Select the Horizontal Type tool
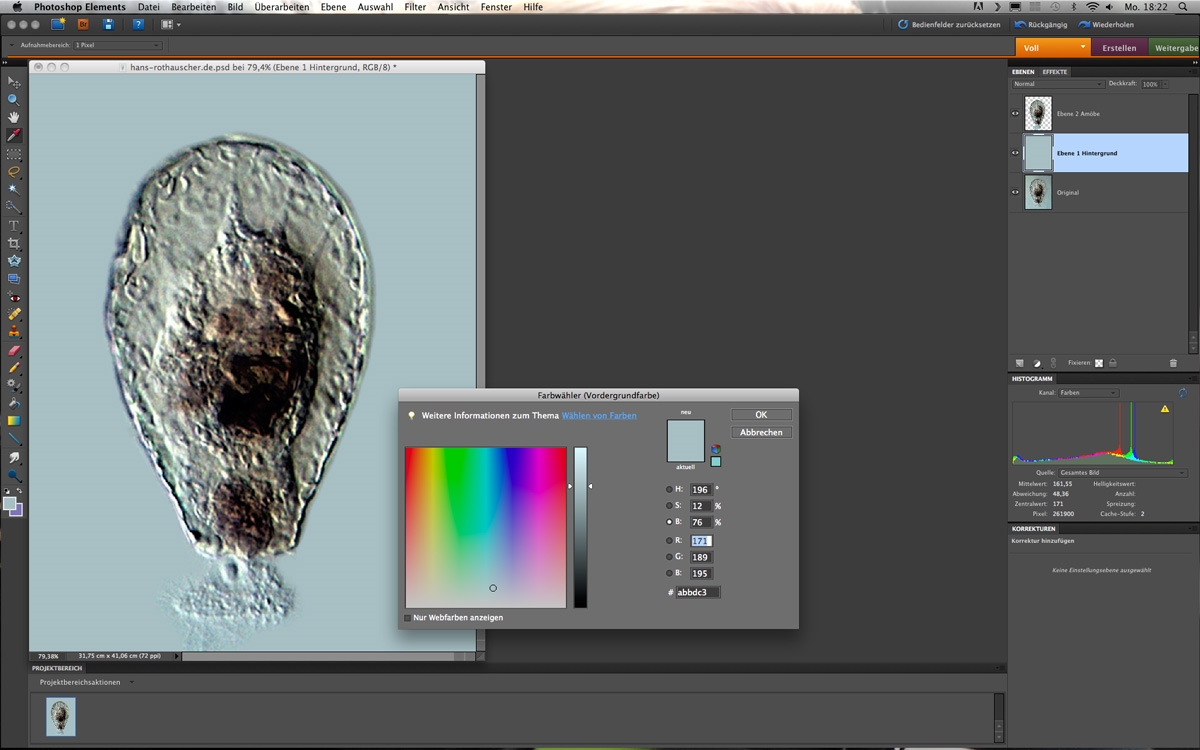1200x750 pixels. [x=14, y=226]
